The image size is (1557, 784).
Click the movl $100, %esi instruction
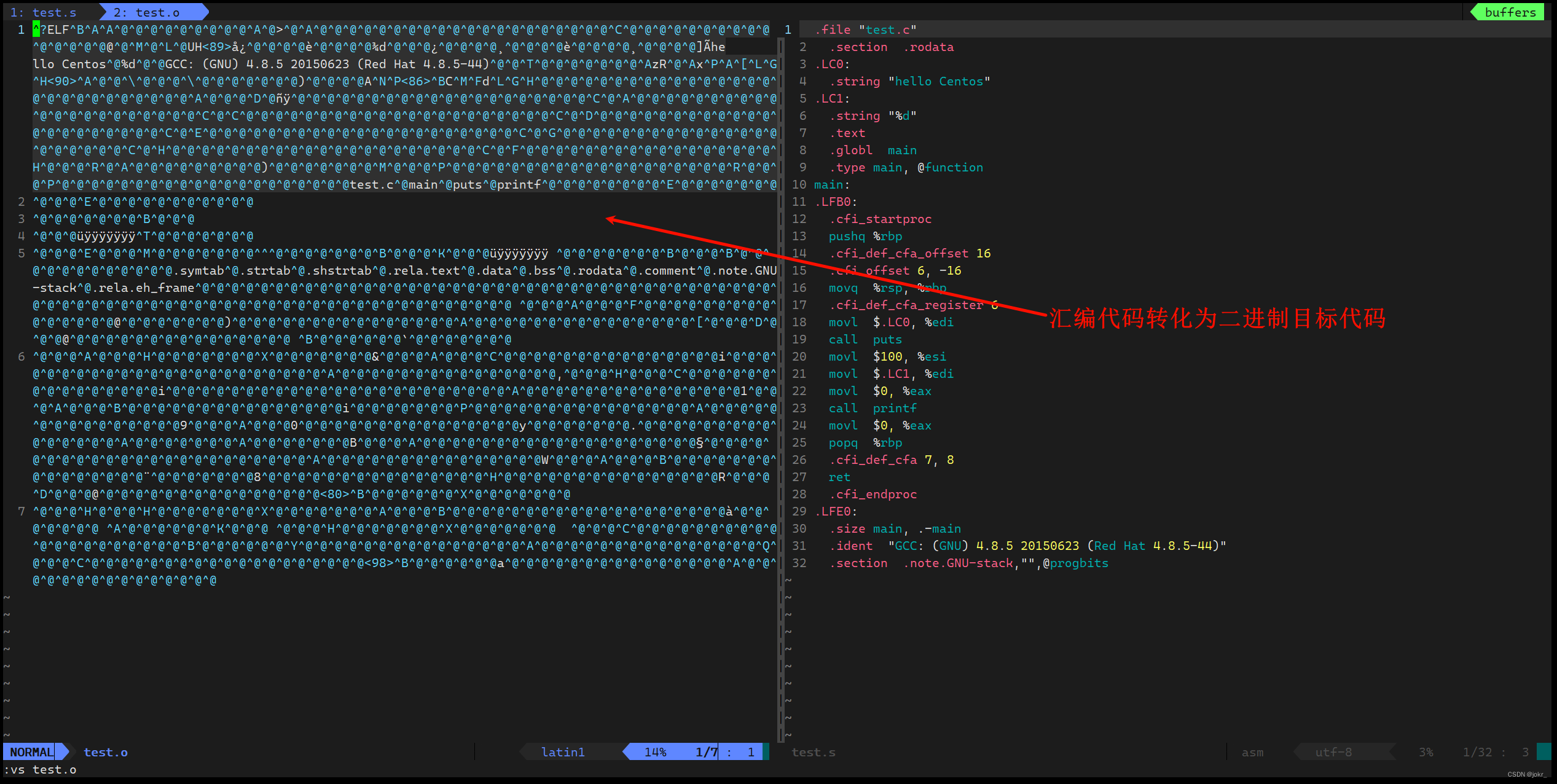click(x=887, y=356)
